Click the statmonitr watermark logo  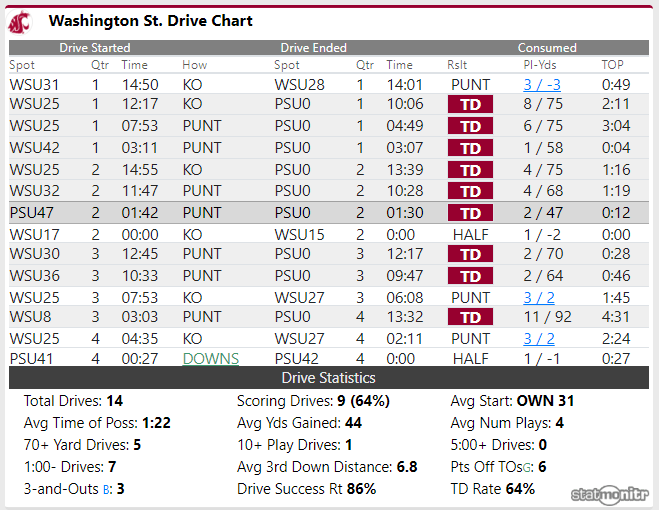click(x=610, y=494)
